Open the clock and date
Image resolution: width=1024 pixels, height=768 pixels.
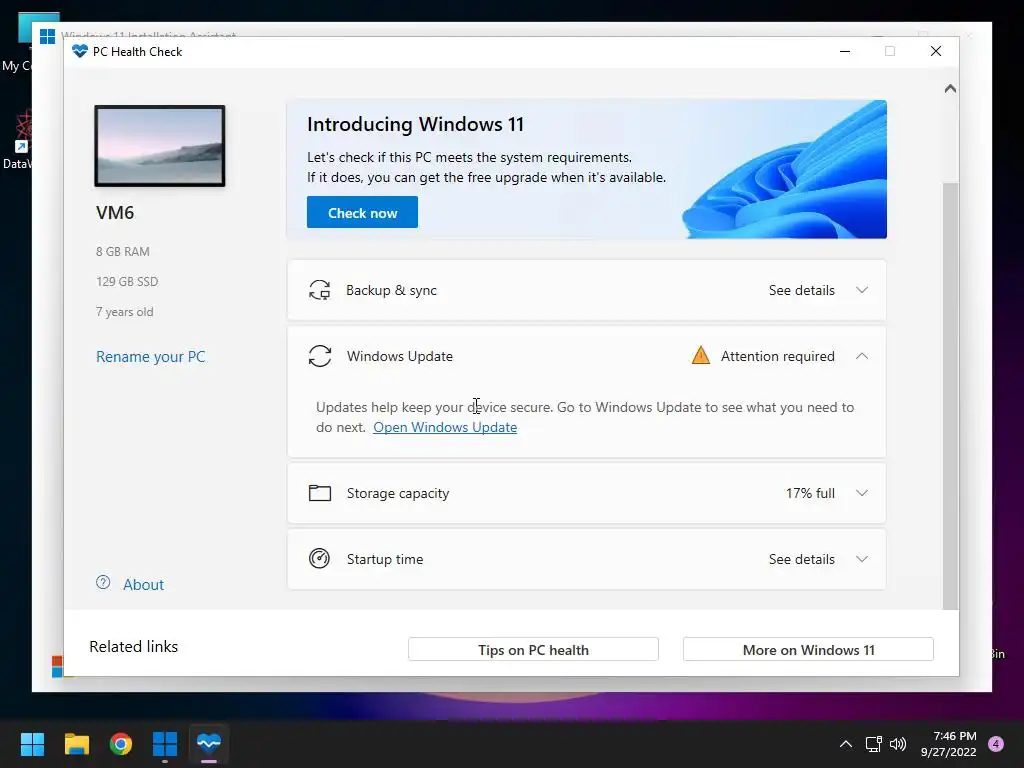(948, 744)
